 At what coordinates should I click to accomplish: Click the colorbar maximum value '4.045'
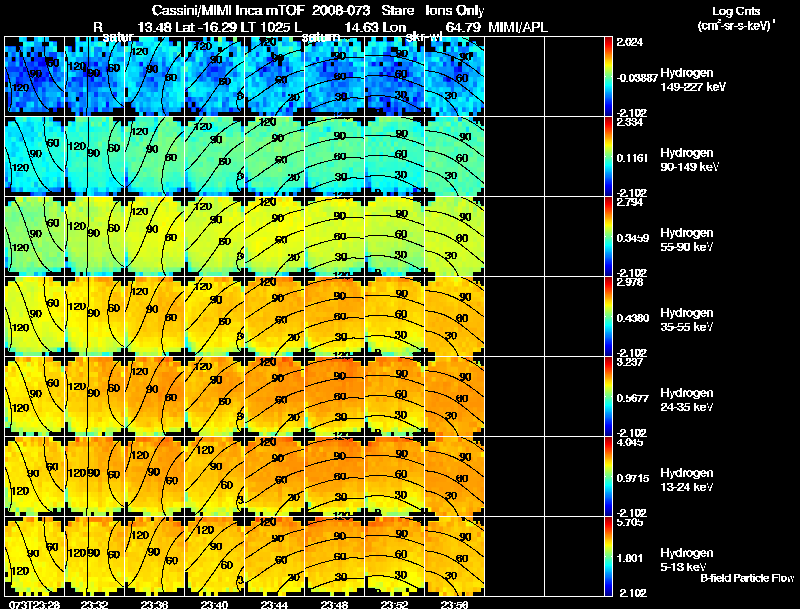click(630, 442)
